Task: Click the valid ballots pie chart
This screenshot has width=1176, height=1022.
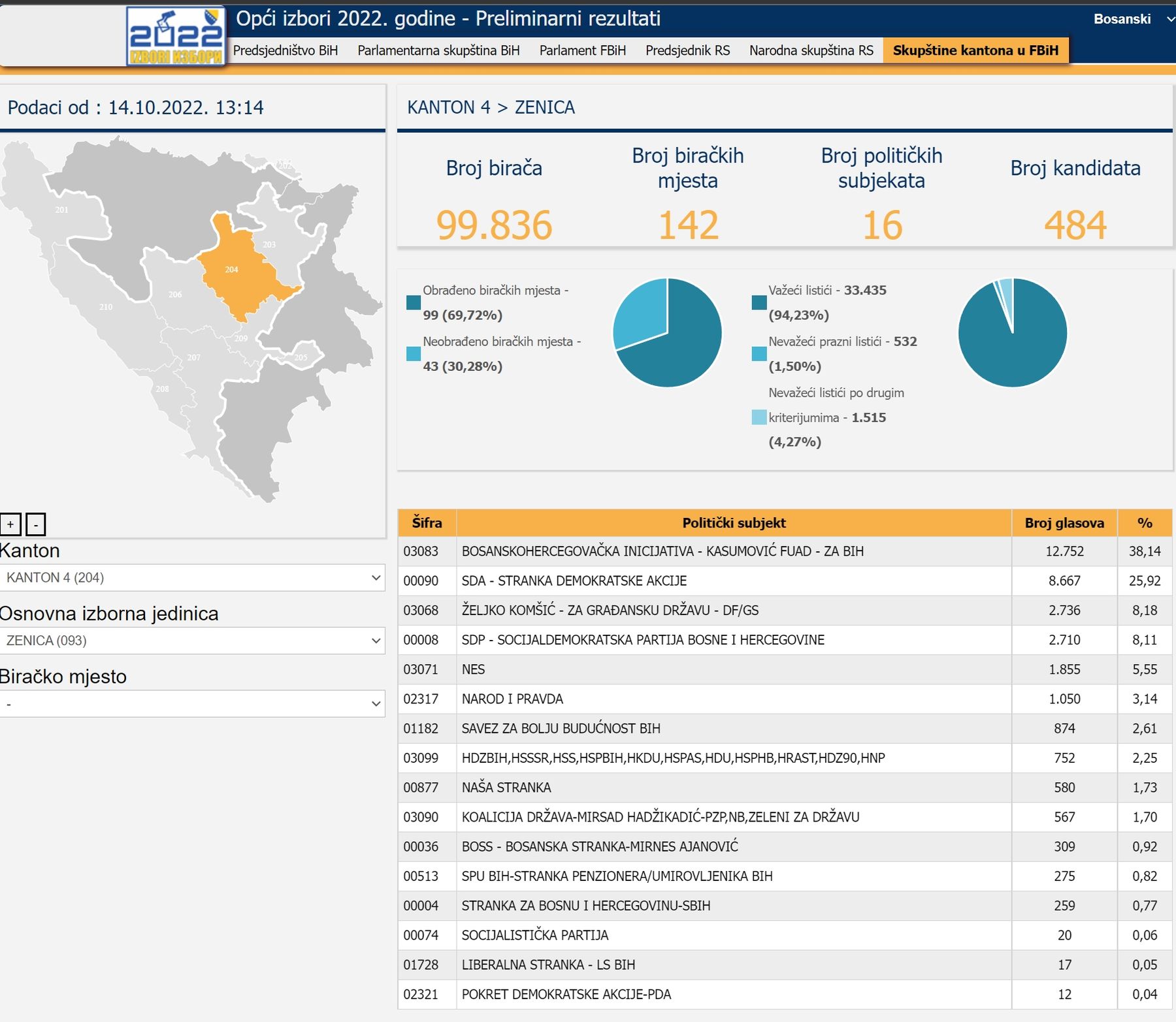Action: pos(1012,333)
